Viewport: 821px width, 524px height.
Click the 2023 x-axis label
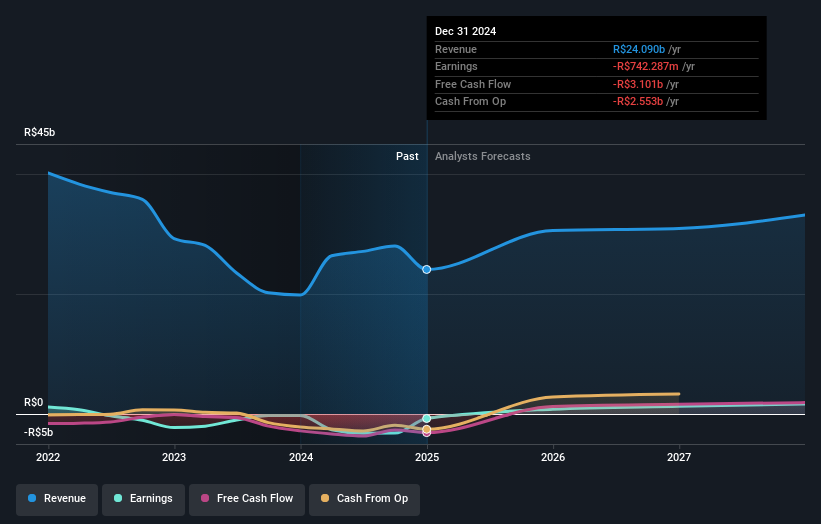pyautogui.click(x=174, y=457)
